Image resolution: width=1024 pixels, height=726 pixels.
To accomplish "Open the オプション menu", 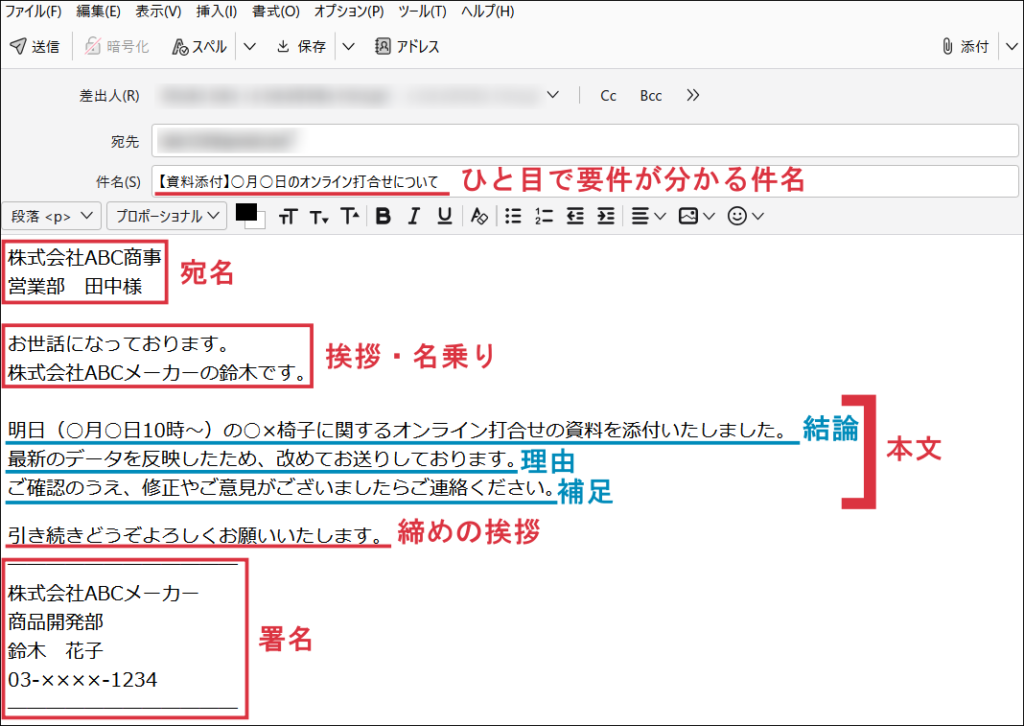I will coord(348,12).
